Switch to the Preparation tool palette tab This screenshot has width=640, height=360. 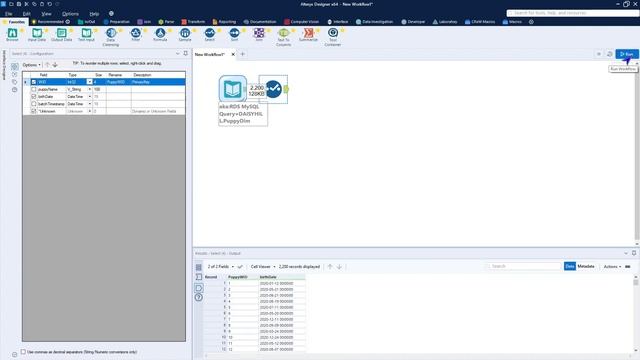click(116, 22)
